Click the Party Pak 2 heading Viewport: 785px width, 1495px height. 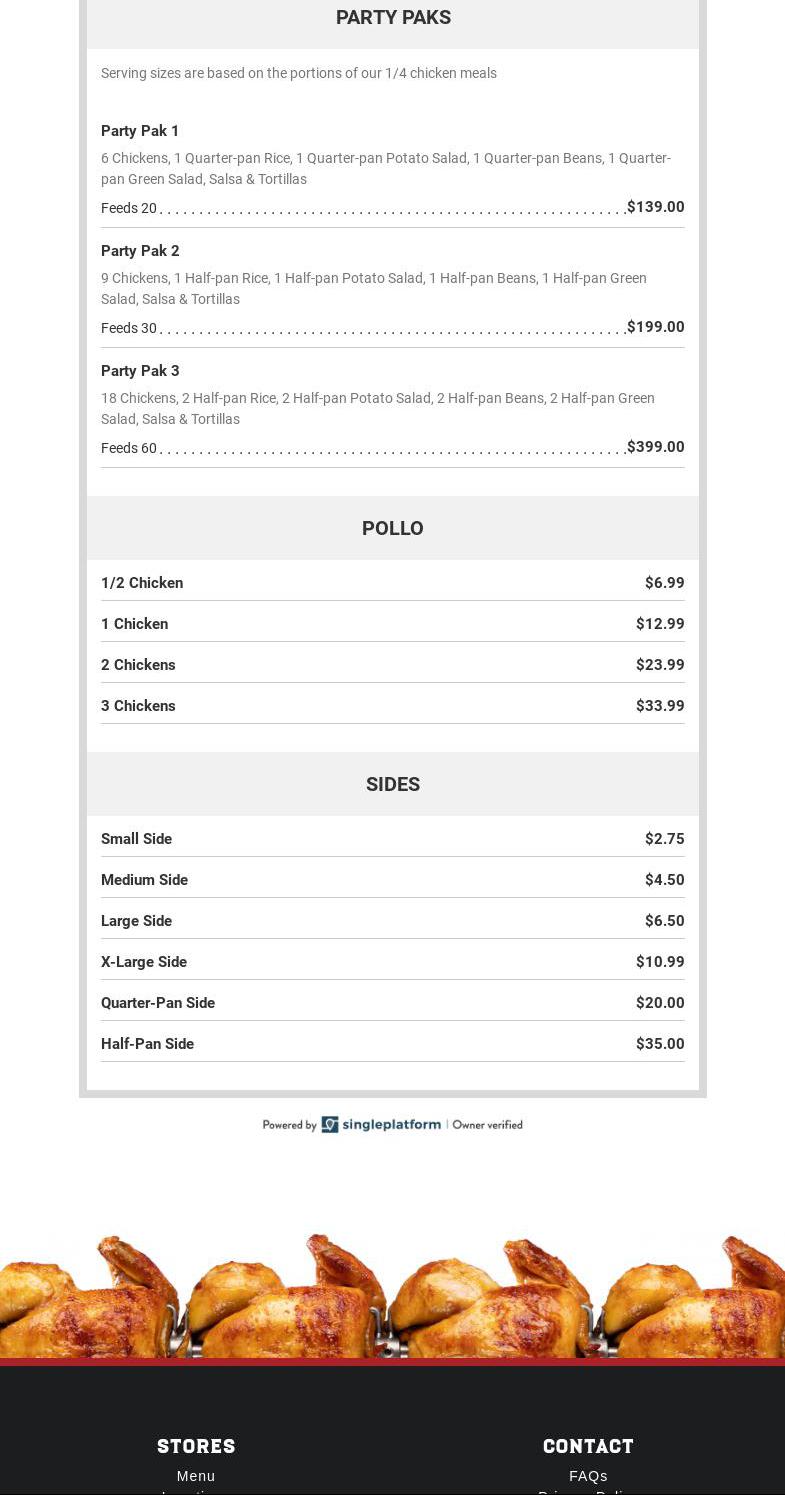pos(140,251)
